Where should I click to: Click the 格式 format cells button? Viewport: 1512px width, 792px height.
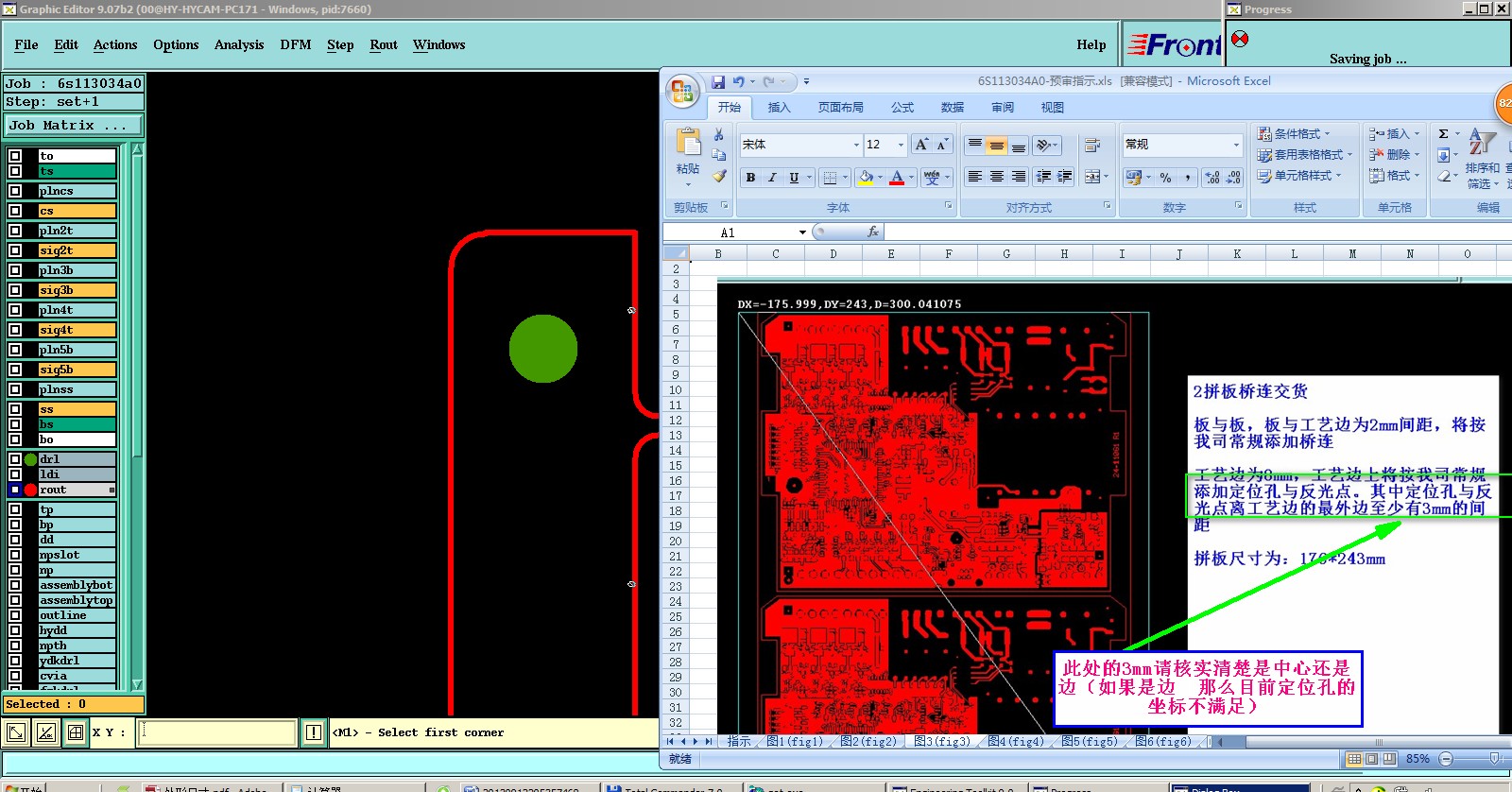point(1394,176)
